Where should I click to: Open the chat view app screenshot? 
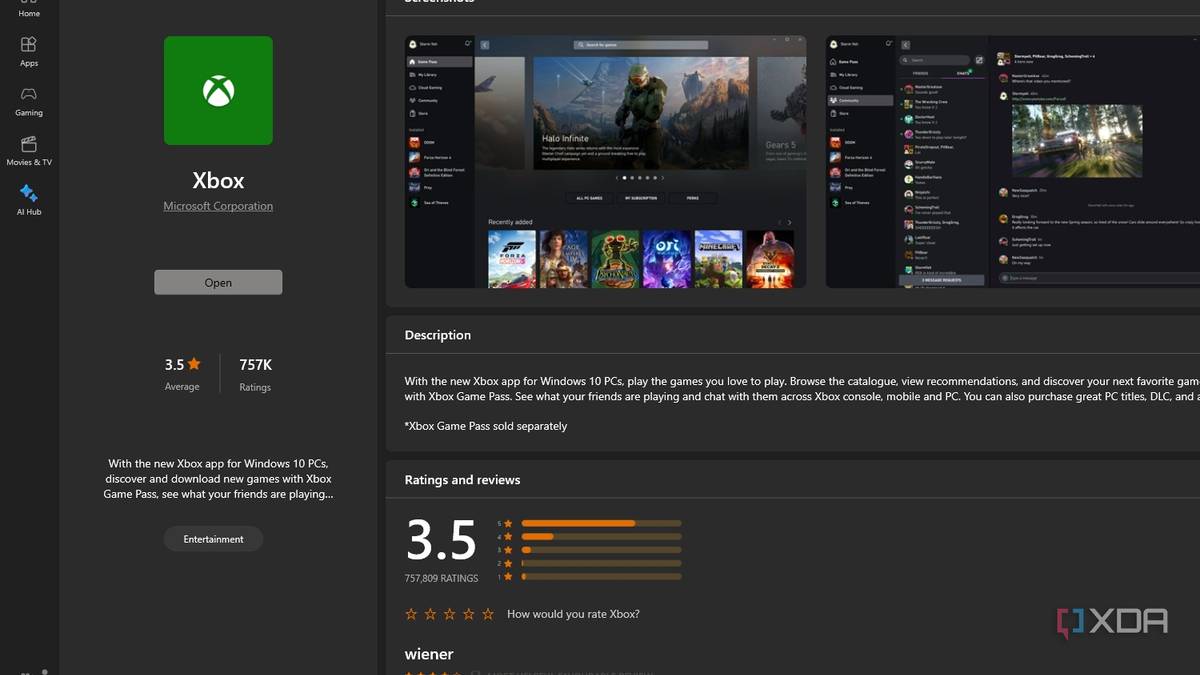coord(1012,162)
